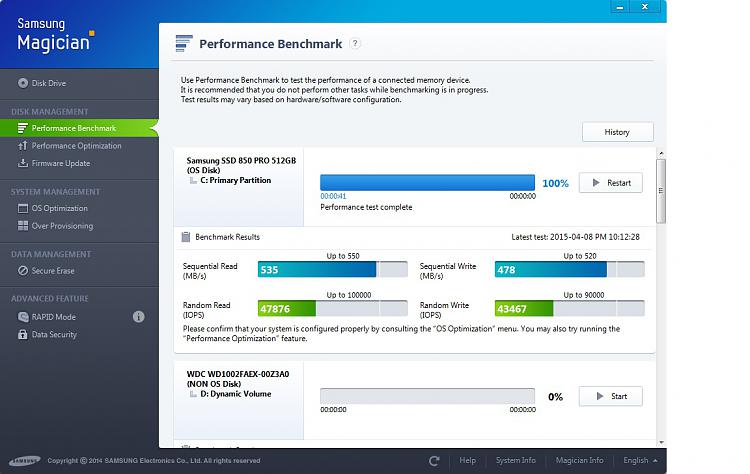Screen dimensions: 750x474
Task: Click the Latest test timestamp text
Action: (x=575, y=237)
